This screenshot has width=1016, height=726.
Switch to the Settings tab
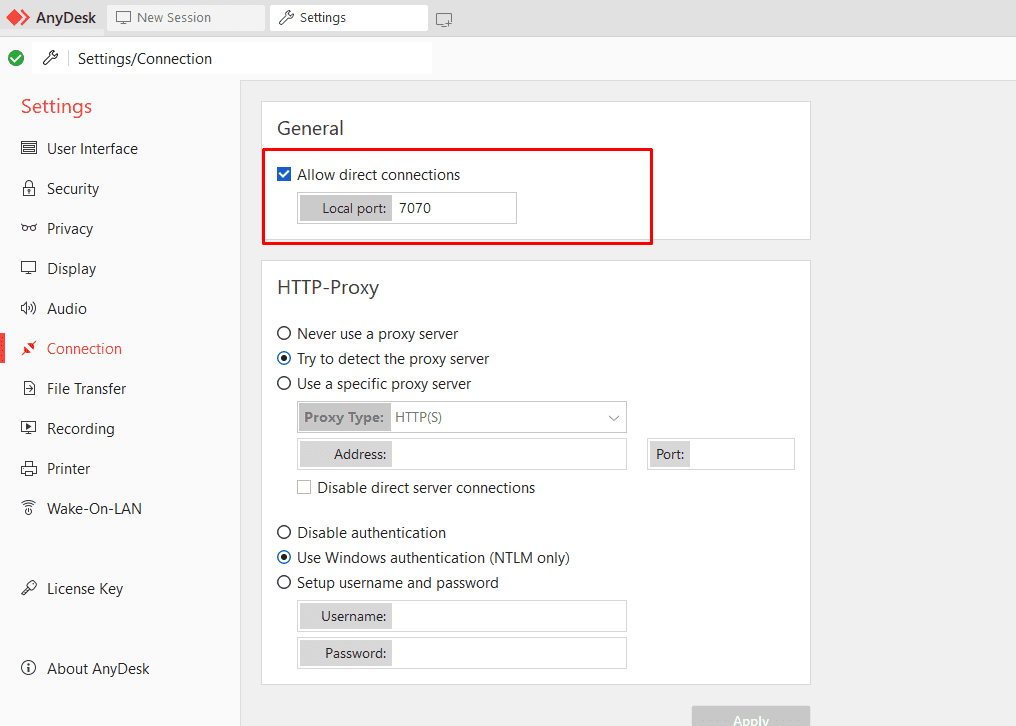pos(349,18)
